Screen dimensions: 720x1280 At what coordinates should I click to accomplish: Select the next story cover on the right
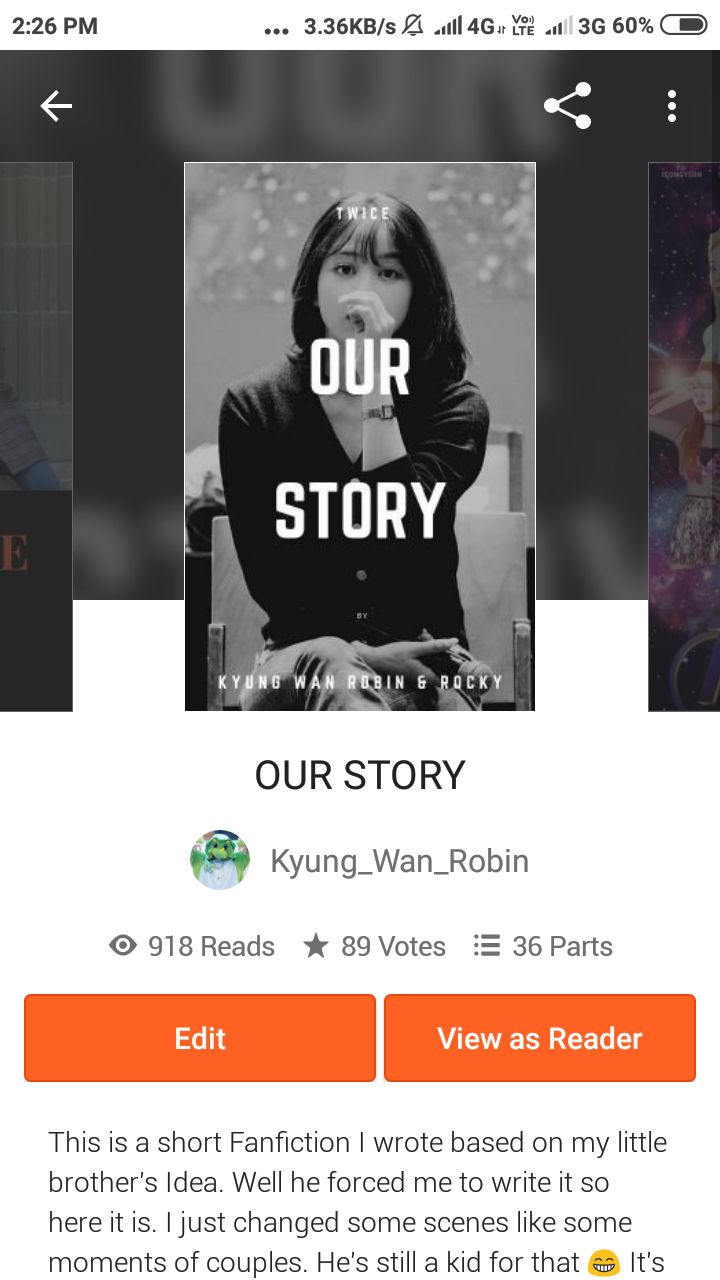pos(684,437)
